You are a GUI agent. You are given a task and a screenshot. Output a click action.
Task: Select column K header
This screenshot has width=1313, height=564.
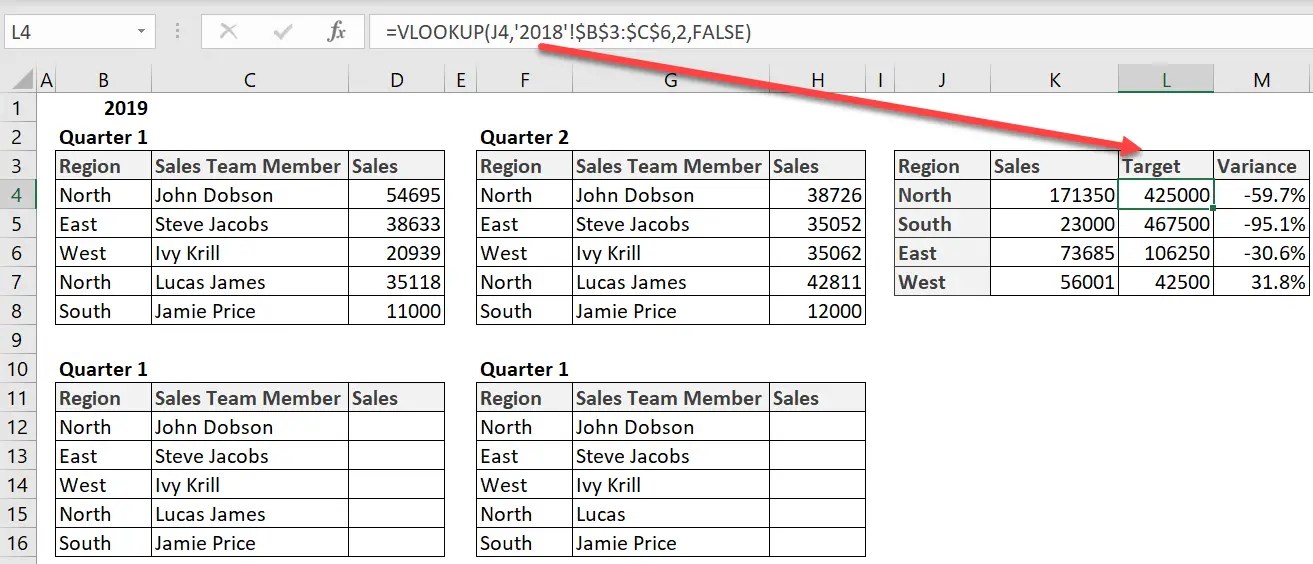1054,80
